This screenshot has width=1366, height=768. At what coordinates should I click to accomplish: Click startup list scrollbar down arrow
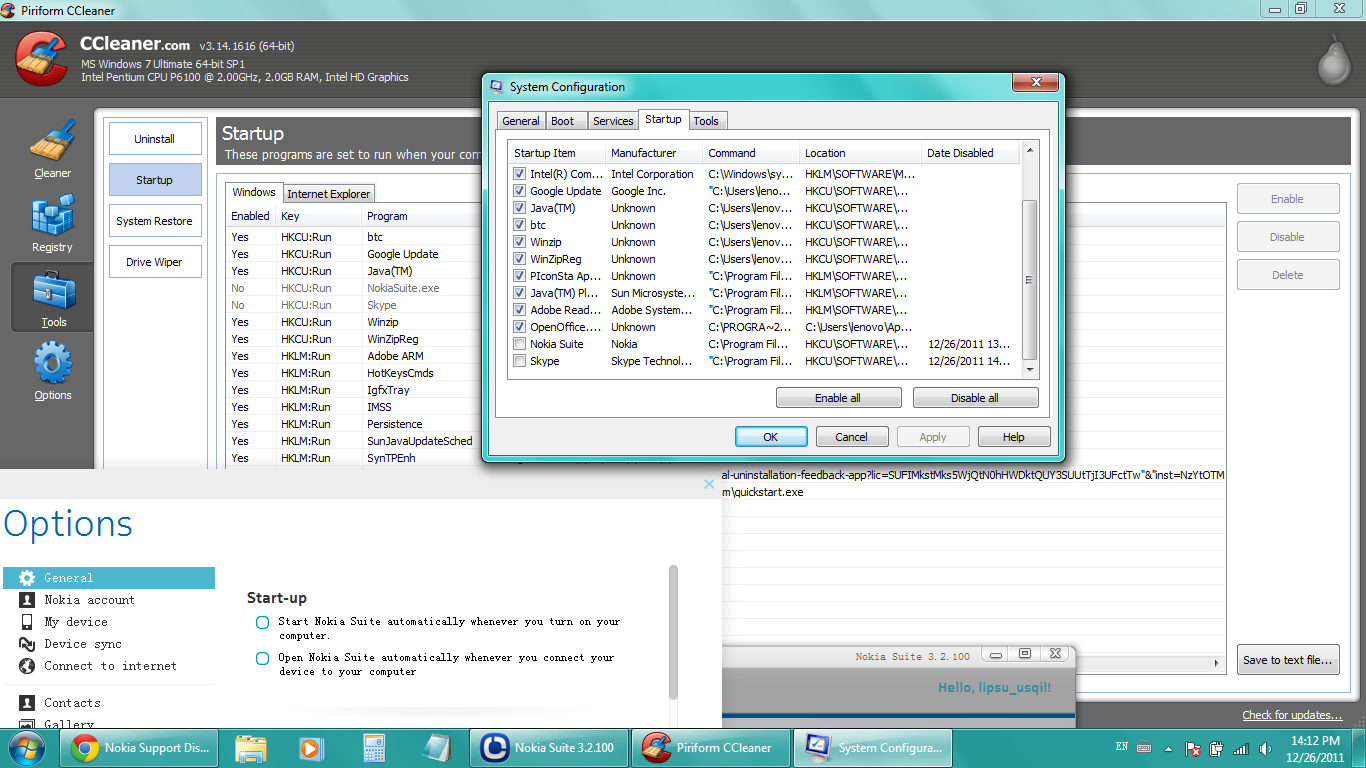click(1030, 370)
